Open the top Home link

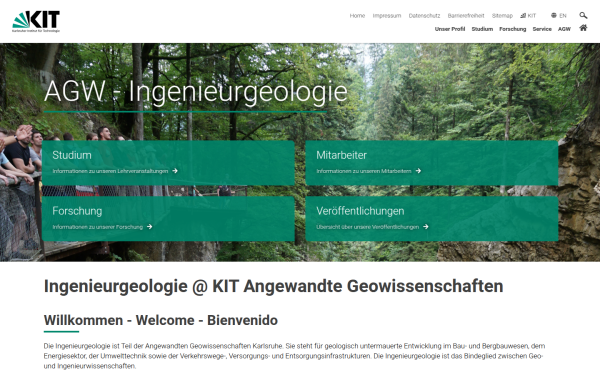pyautogui.click(x=357, y=16)
